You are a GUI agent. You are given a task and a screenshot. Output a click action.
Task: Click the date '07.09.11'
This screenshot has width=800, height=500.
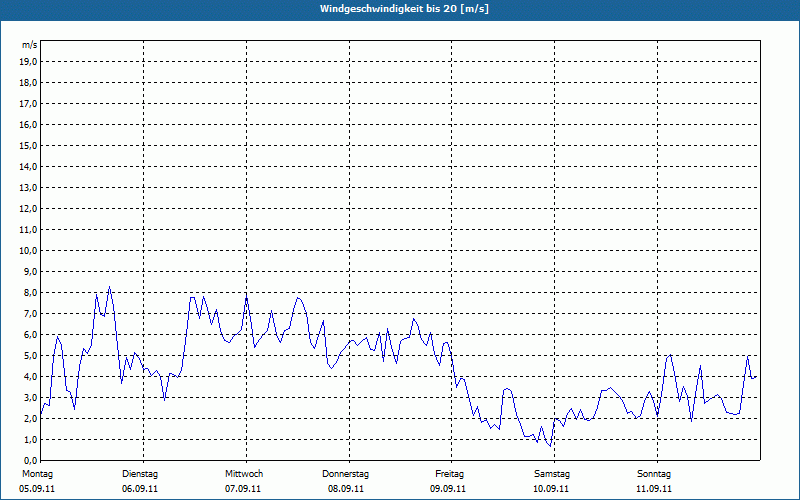coord(243,489)
